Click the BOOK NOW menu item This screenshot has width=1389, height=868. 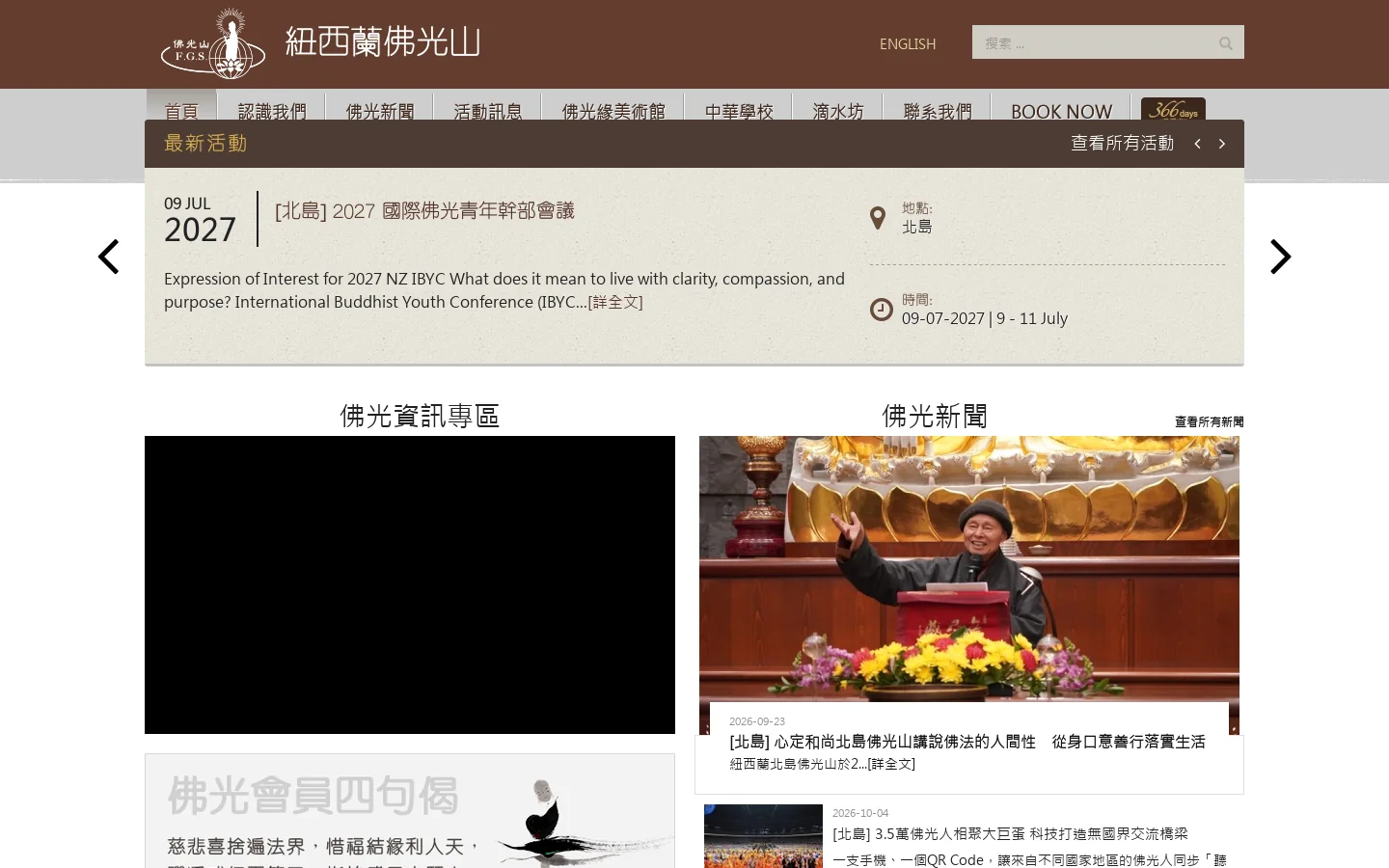(x=1061, y=111)
